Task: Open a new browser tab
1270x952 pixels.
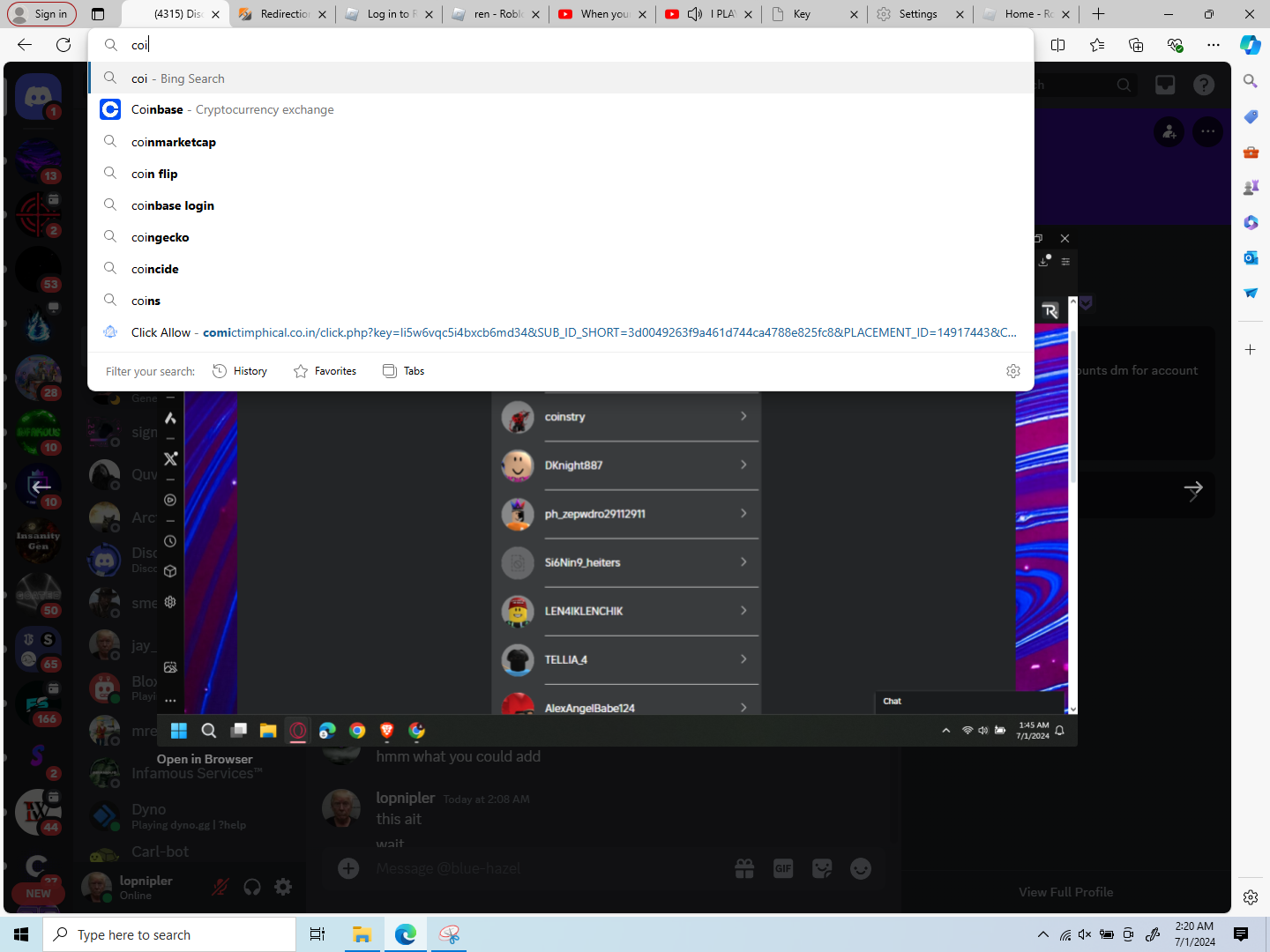Action: pos(1098,14)
